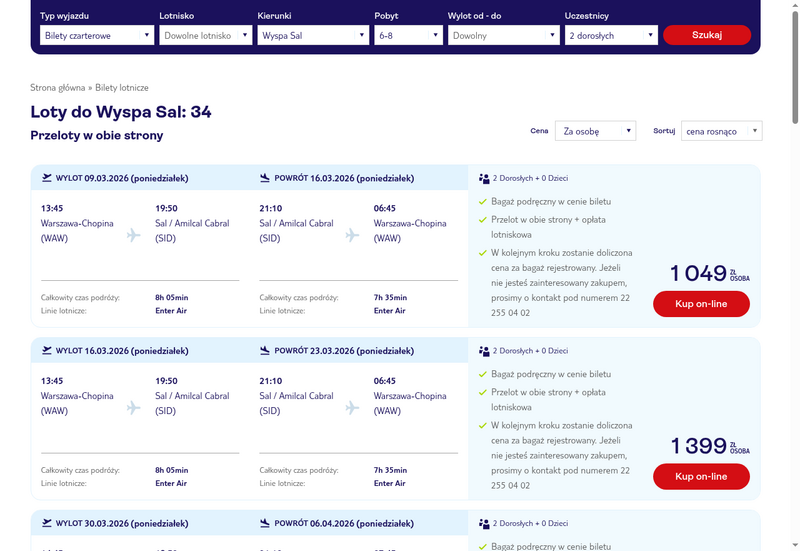The width and height of the screenshot is (800, 551).
Task: Click the departure plane icon for 30.03.2026 flight
Action: pyautogui.click(x=47, y=523)
